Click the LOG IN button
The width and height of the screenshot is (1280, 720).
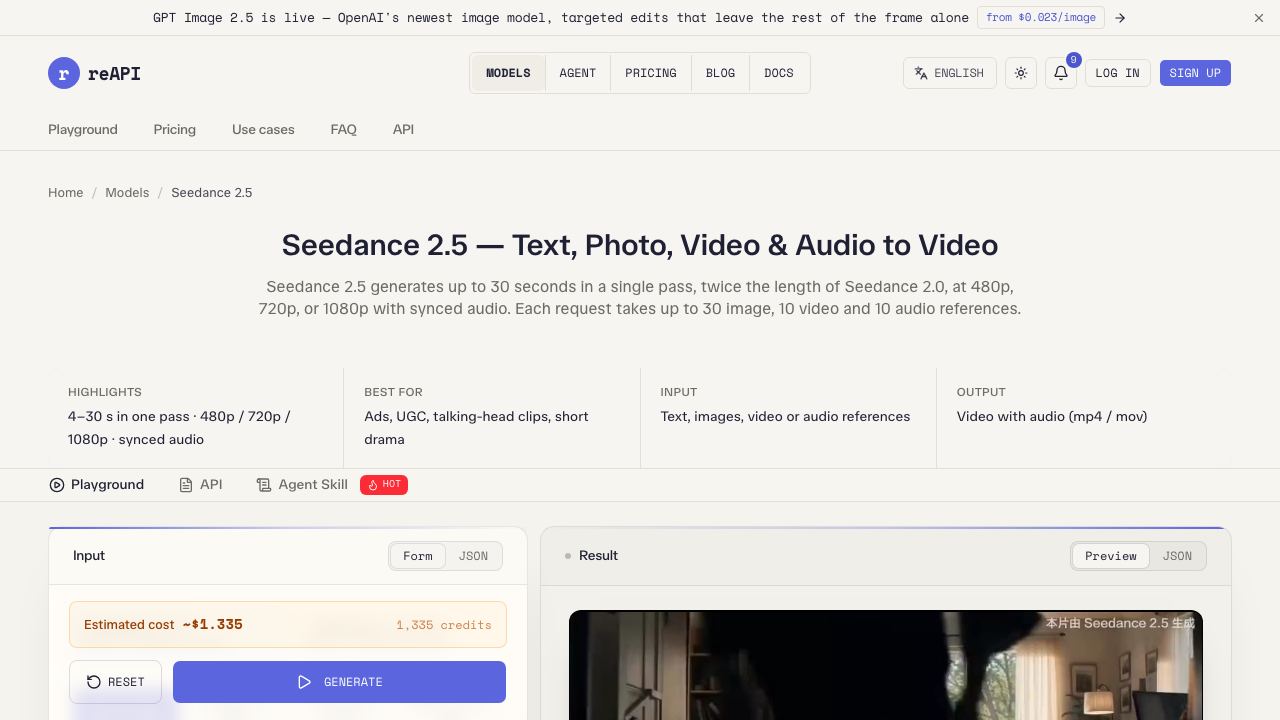coord(1117,73)
